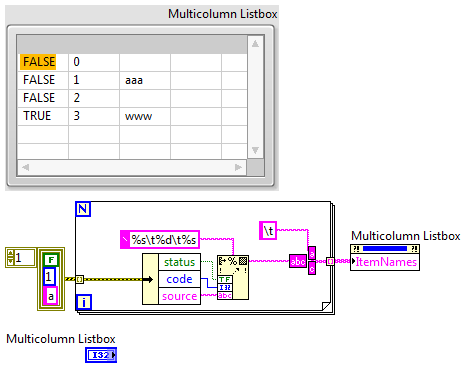Image resolution: width=467 pixels, height=368 pixels.
Task: Select the status element in Unbundle node
Action: (179, 262)
